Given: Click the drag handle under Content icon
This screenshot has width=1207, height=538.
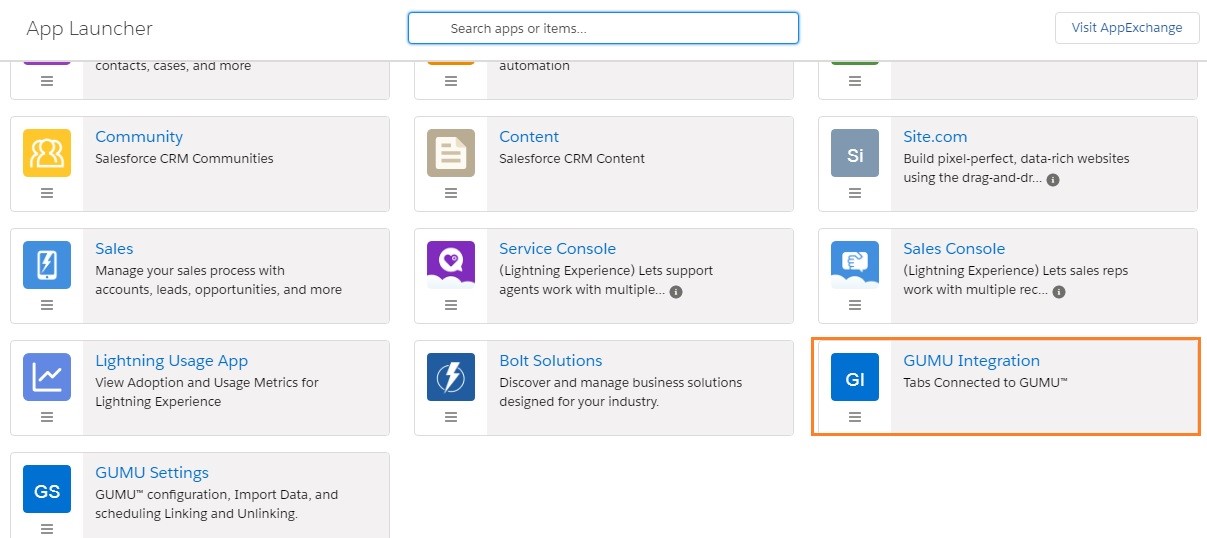Looking at the screenshot, I should tap(451, 193).
